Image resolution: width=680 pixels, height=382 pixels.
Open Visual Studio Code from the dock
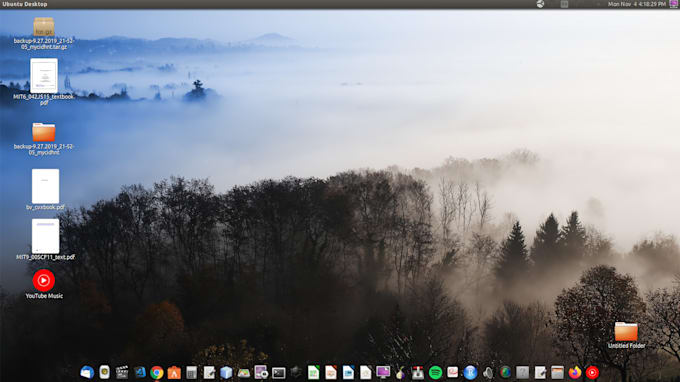tap(140, 372)
